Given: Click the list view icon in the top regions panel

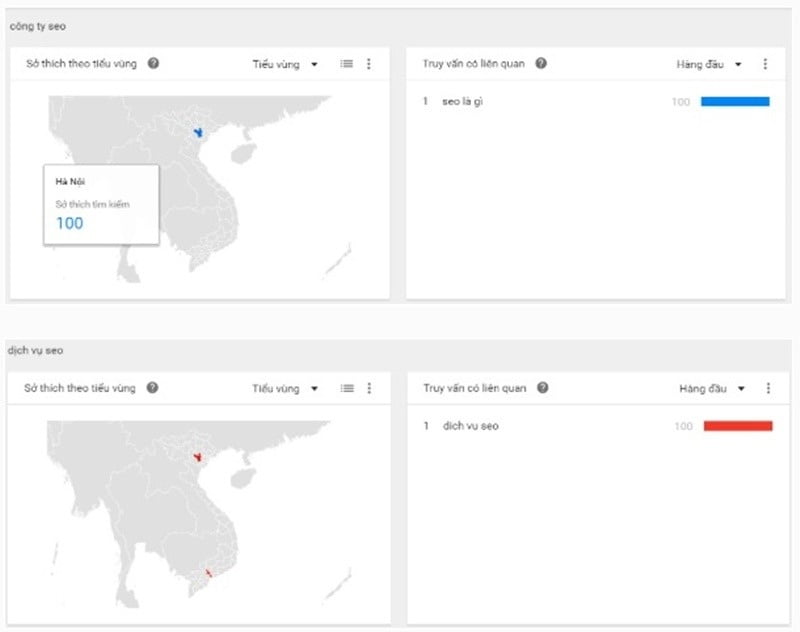Looking at the screenshot, I should (346, 63).
